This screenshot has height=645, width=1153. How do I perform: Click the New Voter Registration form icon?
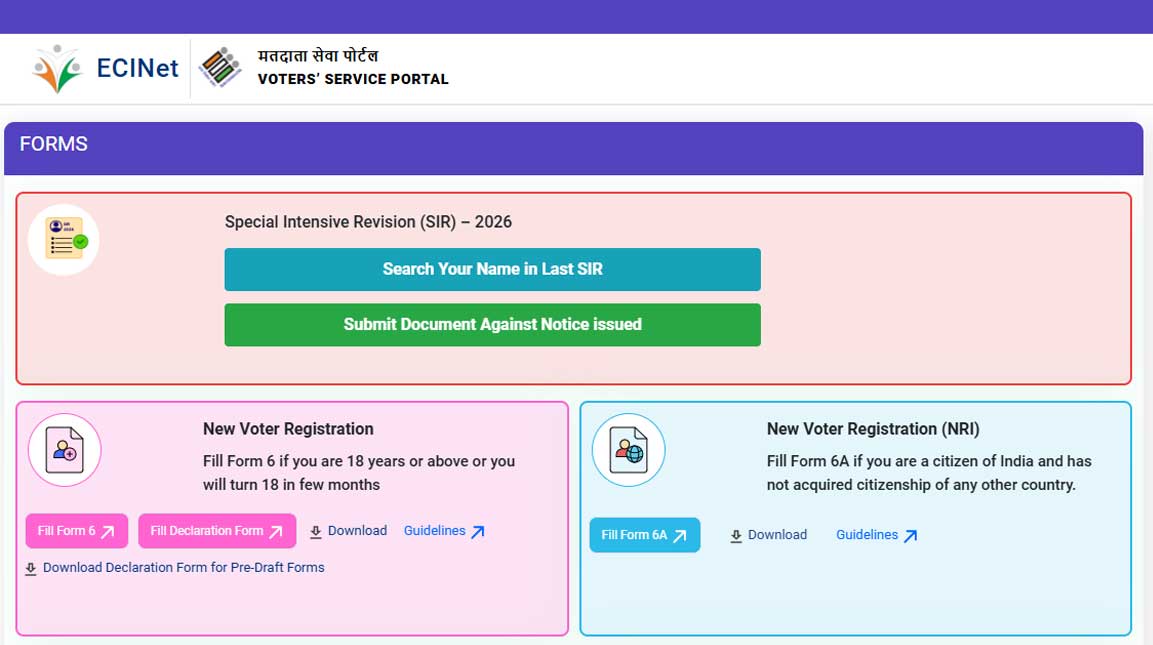click(64, 450)
